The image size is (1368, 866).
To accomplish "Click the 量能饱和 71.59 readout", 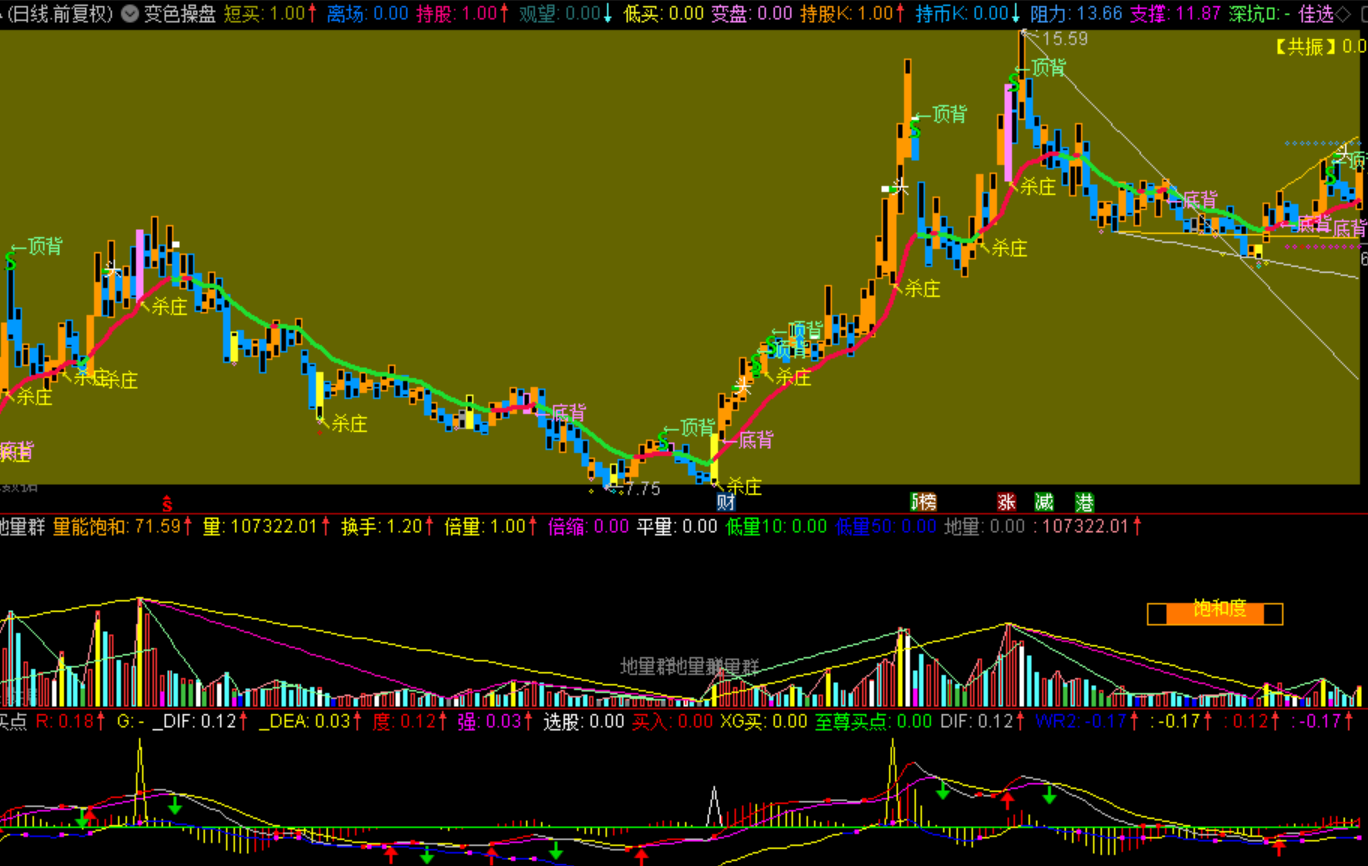I will point(116,526).
